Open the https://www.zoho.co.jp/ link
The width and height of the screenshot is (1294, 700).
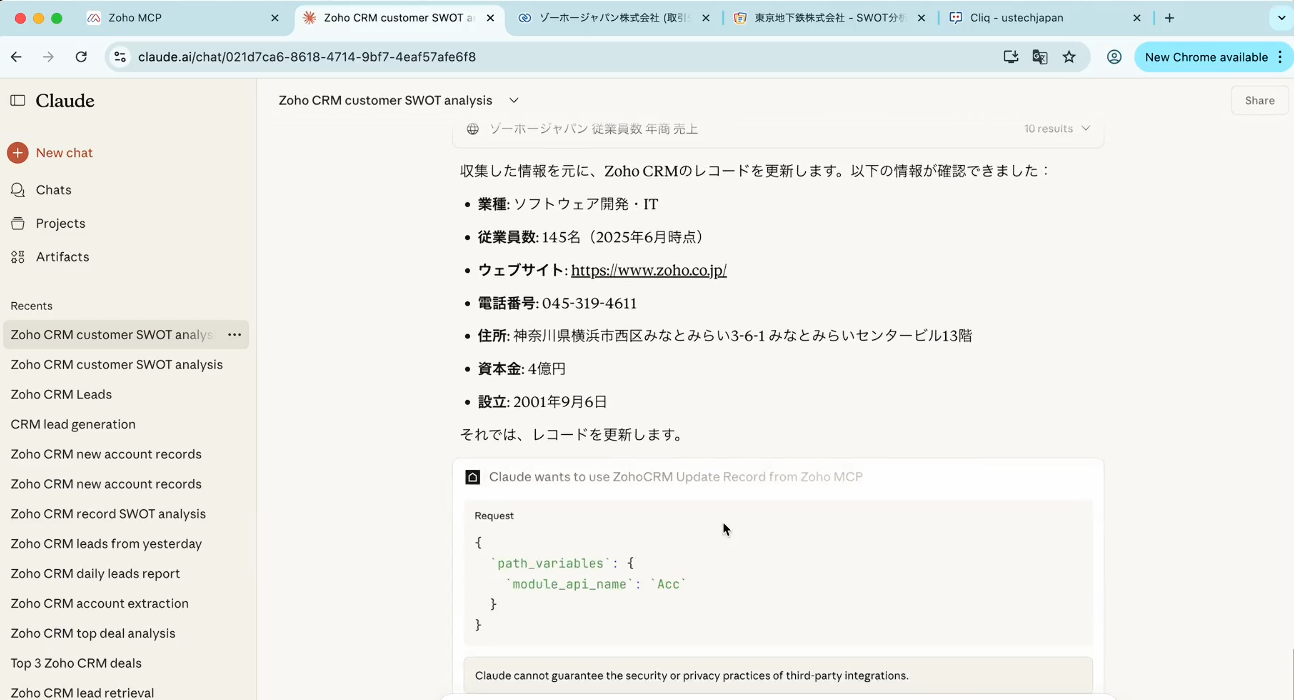click(649, 270)
